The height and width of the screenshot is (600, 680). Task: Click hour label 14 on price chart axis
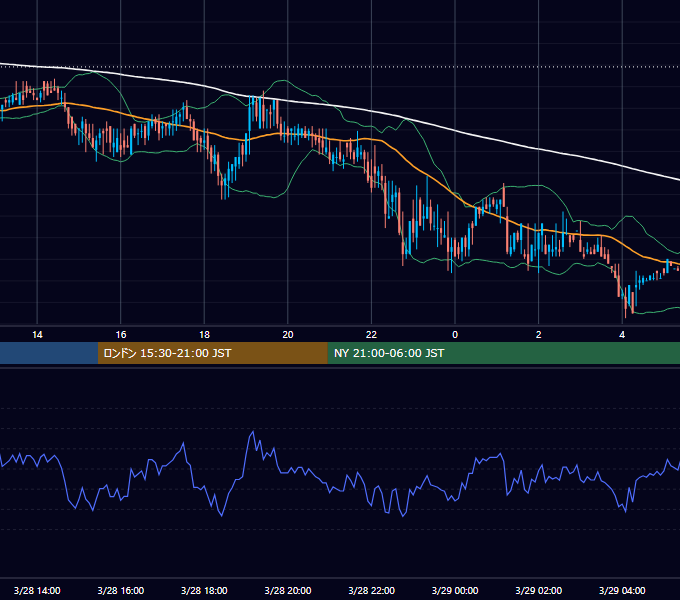click(37, 335)
